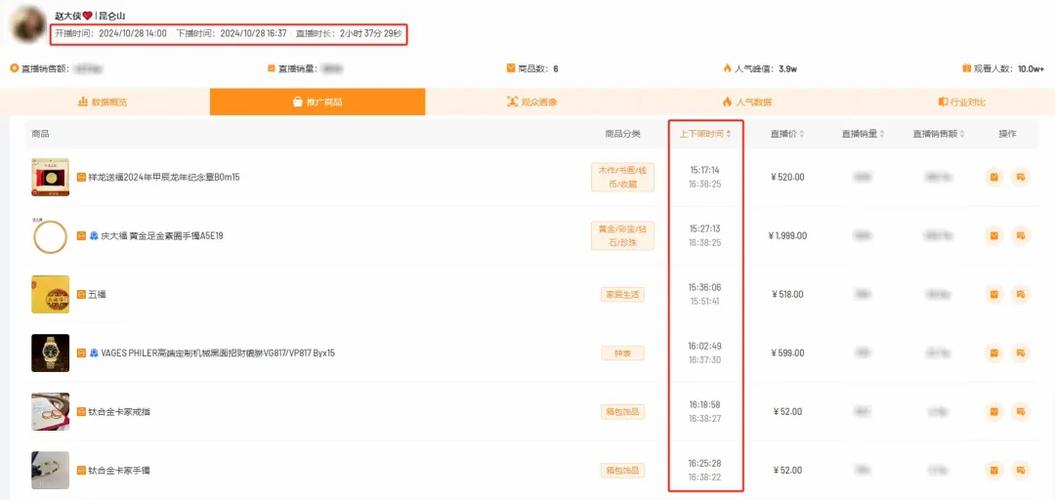Image resolution: width=1055 pixels, height=500 pixels.
Task: Click second action icon for 五福 row
Action: (x=1021, y=294)
